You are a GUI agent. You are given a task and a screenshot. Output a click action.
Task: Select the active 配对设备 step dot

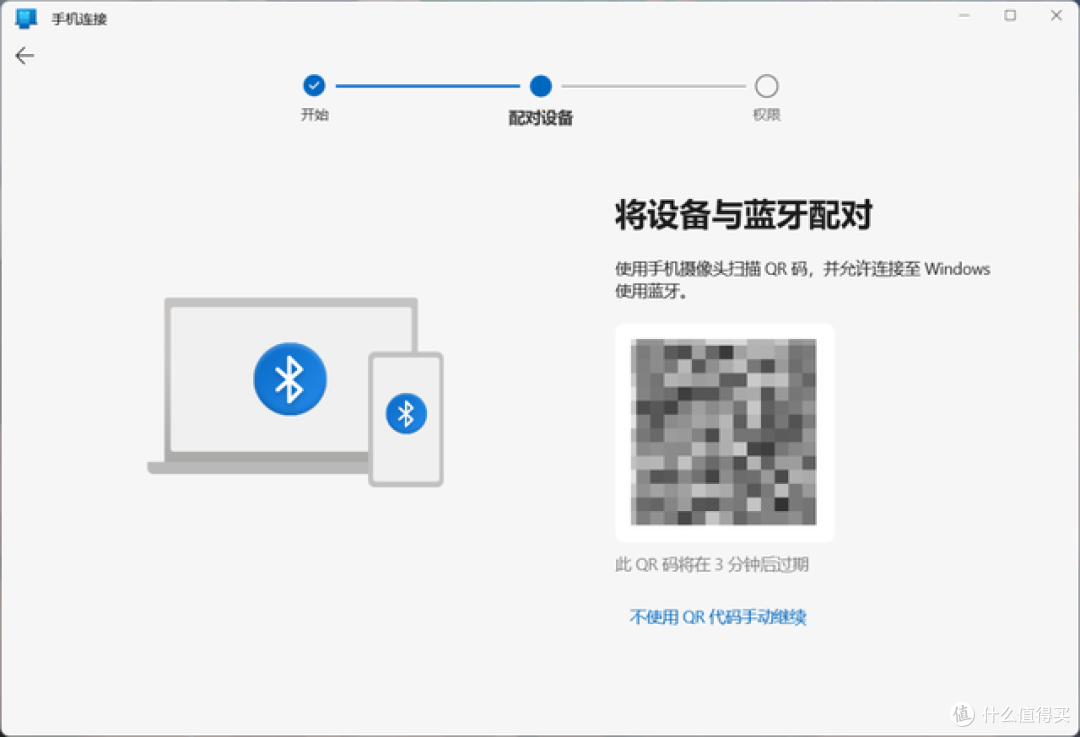[x=540, y=85]
